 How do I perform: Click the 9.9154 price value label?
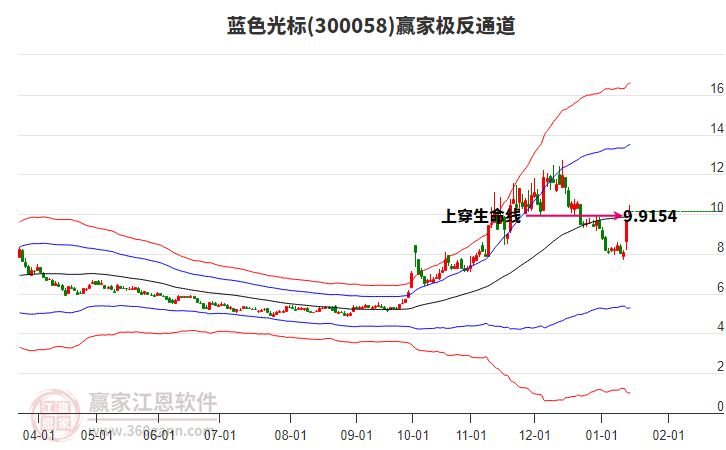(x=650, y=216)
